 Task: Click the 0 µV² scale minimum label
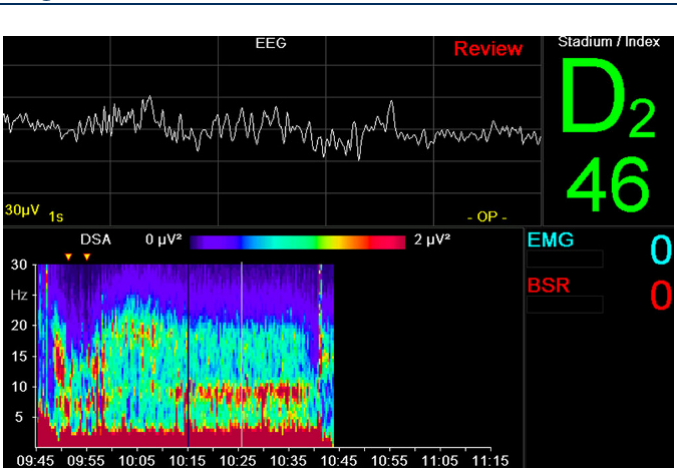point(163,240)
